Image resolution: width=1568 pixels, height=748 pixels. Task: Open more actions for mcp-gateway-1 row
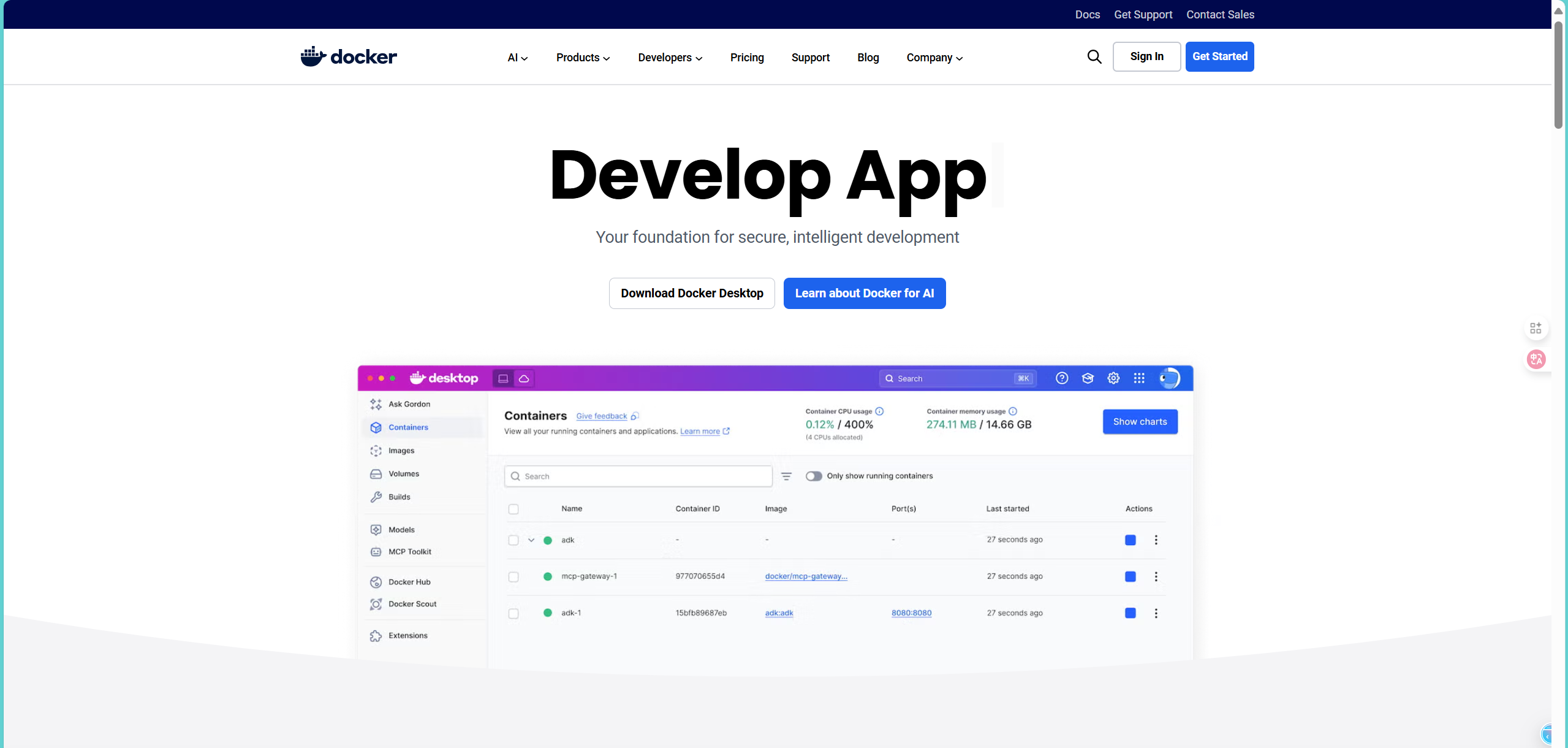click(x=1156, y=576)
